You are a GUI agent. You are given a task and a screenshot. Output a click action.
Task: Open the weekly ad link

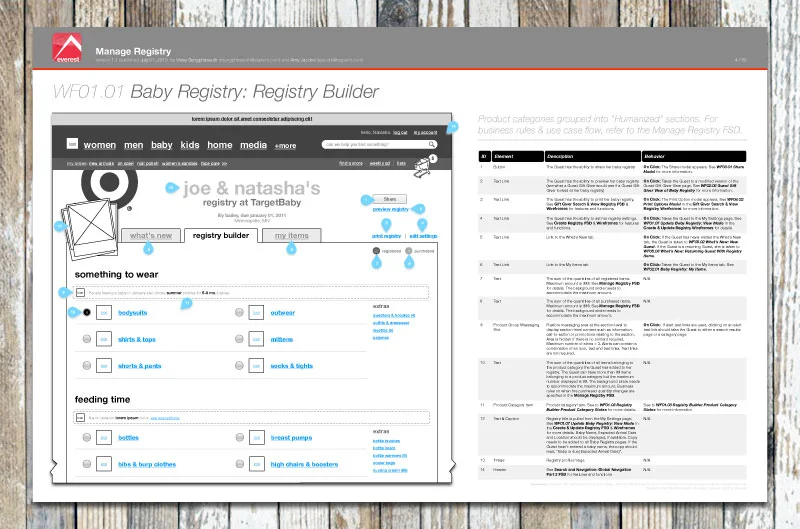pos(380,163)
